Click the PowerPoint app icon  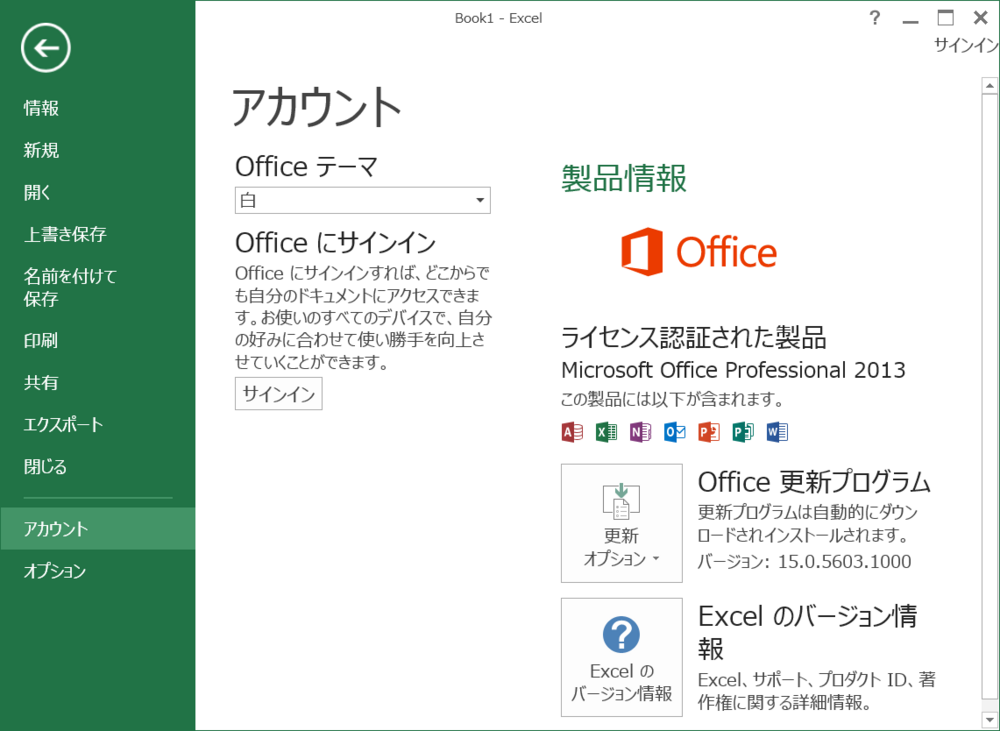coord(709,432)
